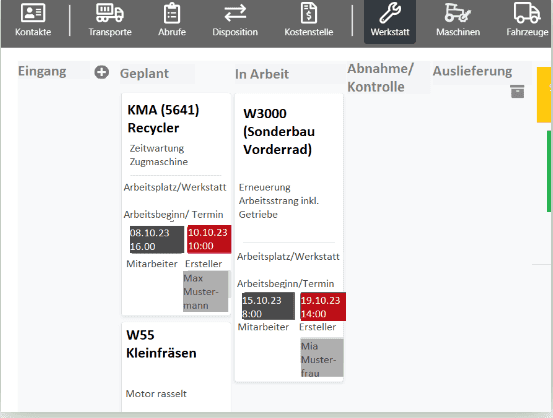This screenshot has width=553, height=418.
Task: Select the Werkstatt wrench tab
Action: (390, 21)
